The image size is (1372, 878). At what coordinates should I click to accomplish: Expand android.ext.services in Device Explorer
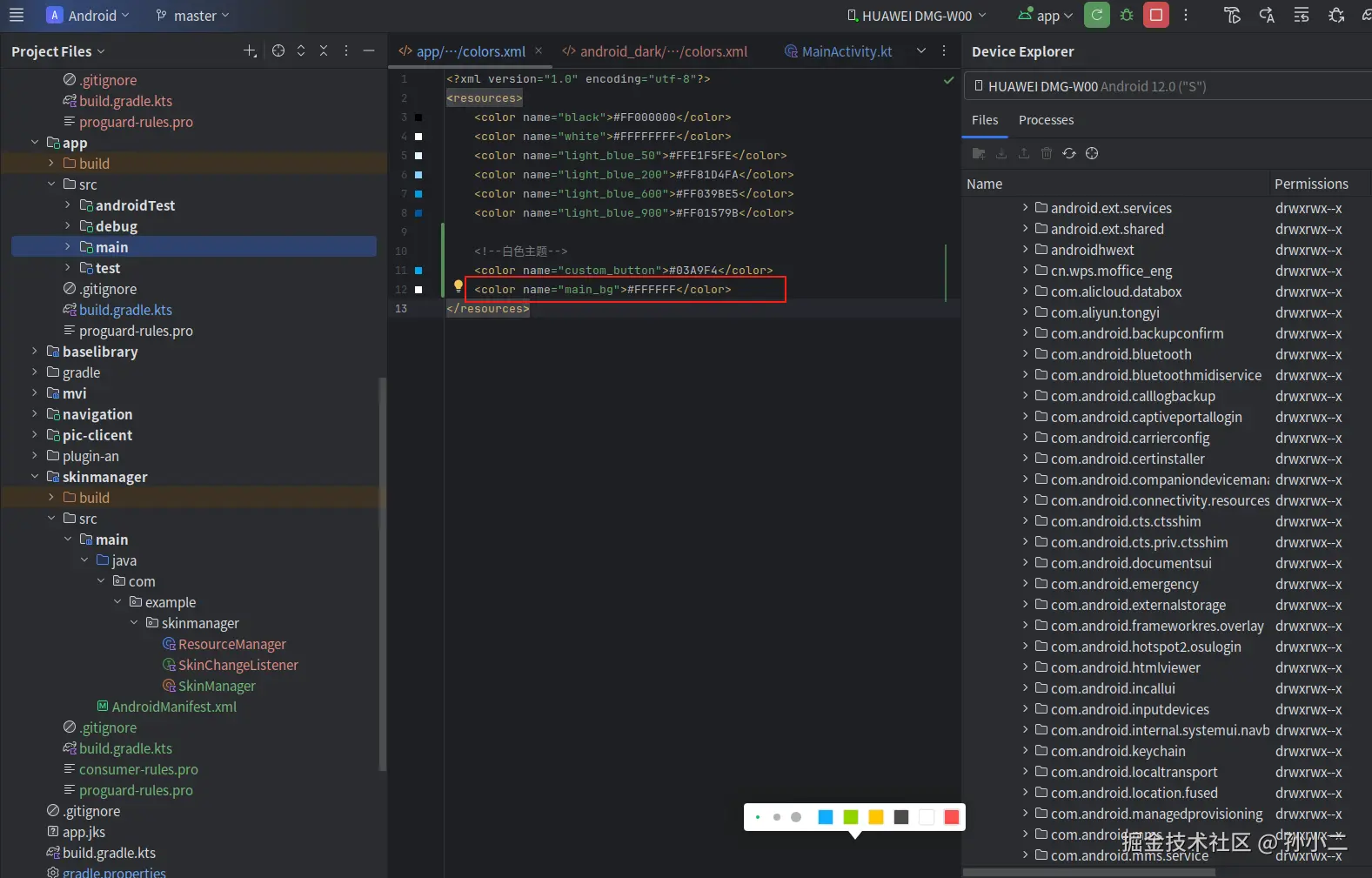point(1025,207)
